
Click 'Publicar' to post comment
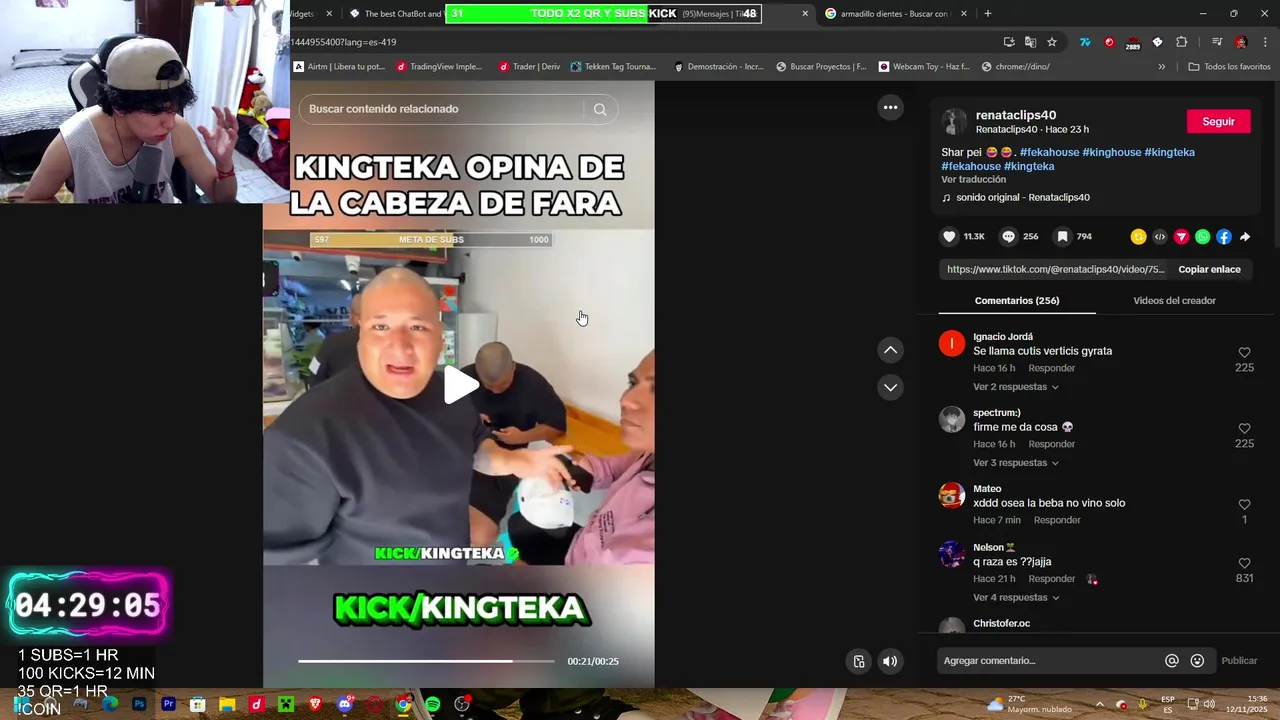click(1239, 661)
